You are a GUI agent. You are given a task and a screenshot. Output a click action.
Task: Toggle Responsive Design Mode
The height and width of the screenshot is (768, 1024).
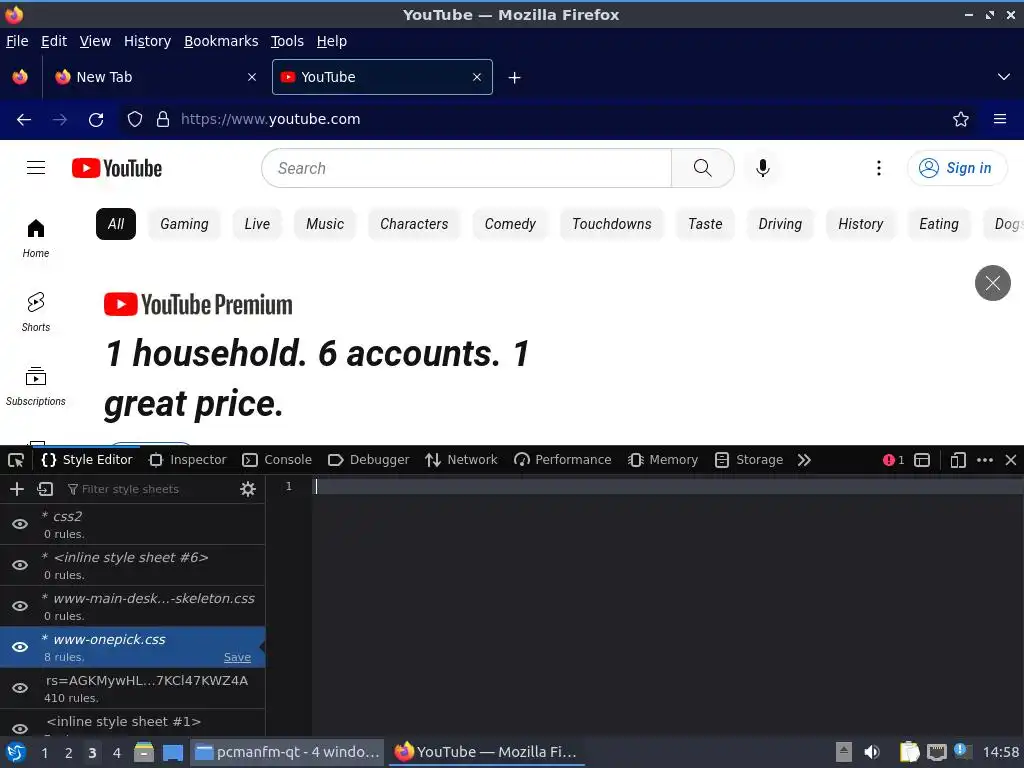pyautogui.click(x=957, y=460)
